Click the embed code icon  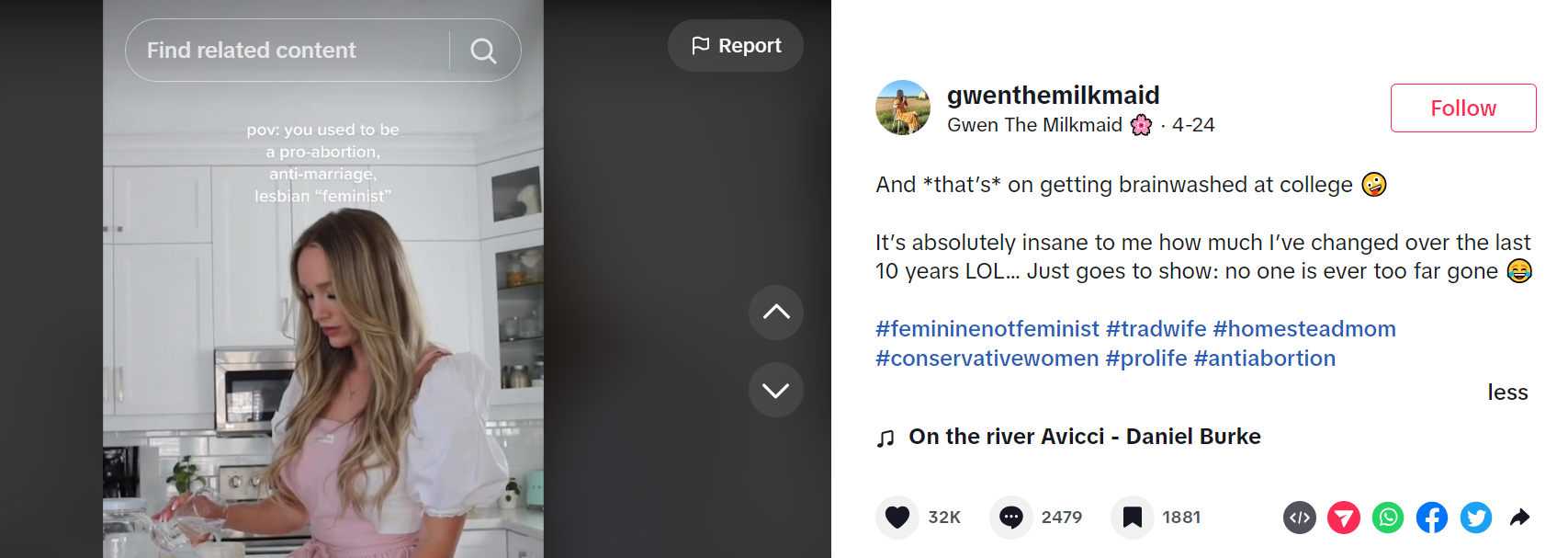[1299, 518]
